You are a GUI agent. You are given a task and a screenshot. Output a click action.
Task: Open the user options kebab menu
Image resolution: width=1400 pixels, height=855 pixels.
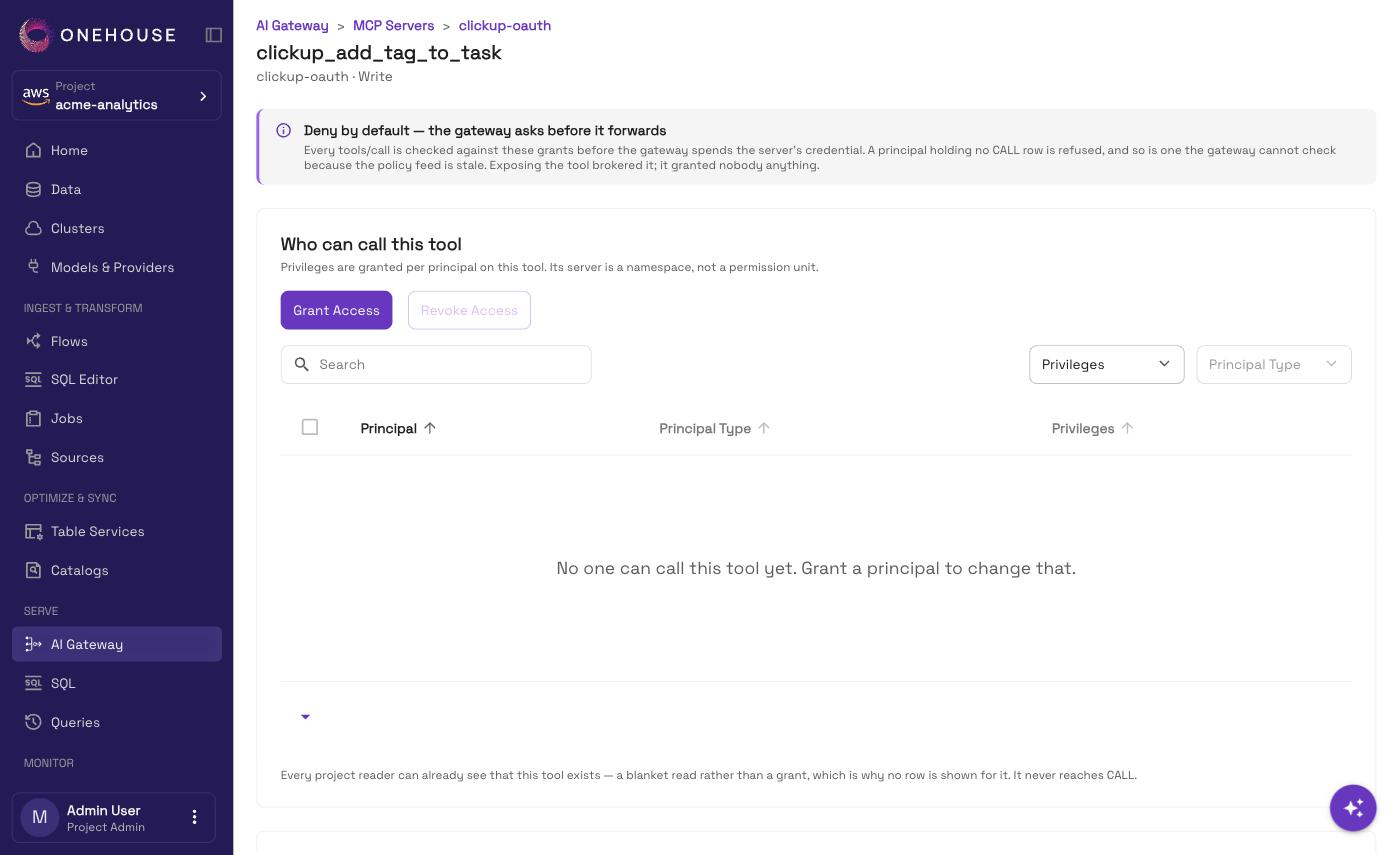195,817
